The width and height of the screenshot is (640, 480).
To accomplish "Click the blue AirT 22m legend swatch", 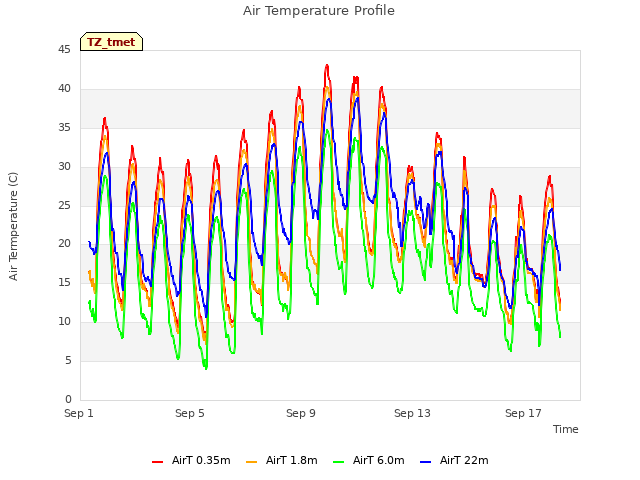I will [425, 462].
